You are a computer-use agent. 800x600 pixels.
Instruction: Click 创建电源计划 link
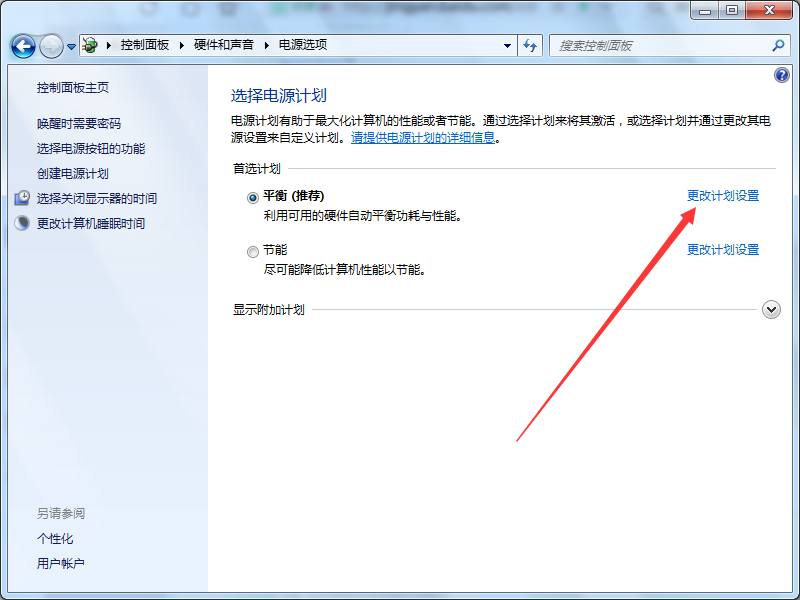click(x=72, y=173)
